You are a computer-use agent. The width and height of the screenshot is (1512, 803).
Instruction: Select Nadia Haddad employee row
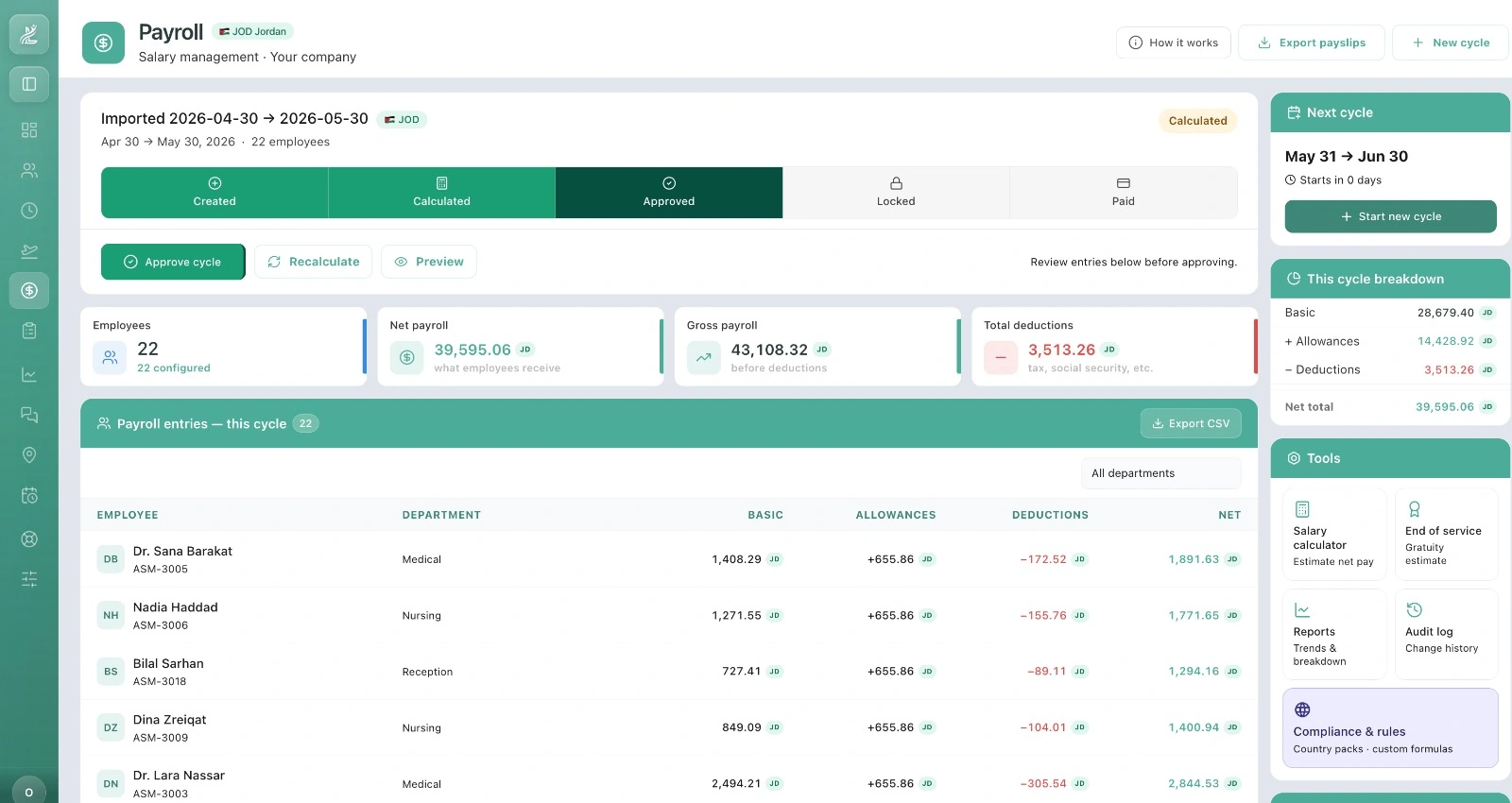[x=669, y=615]
